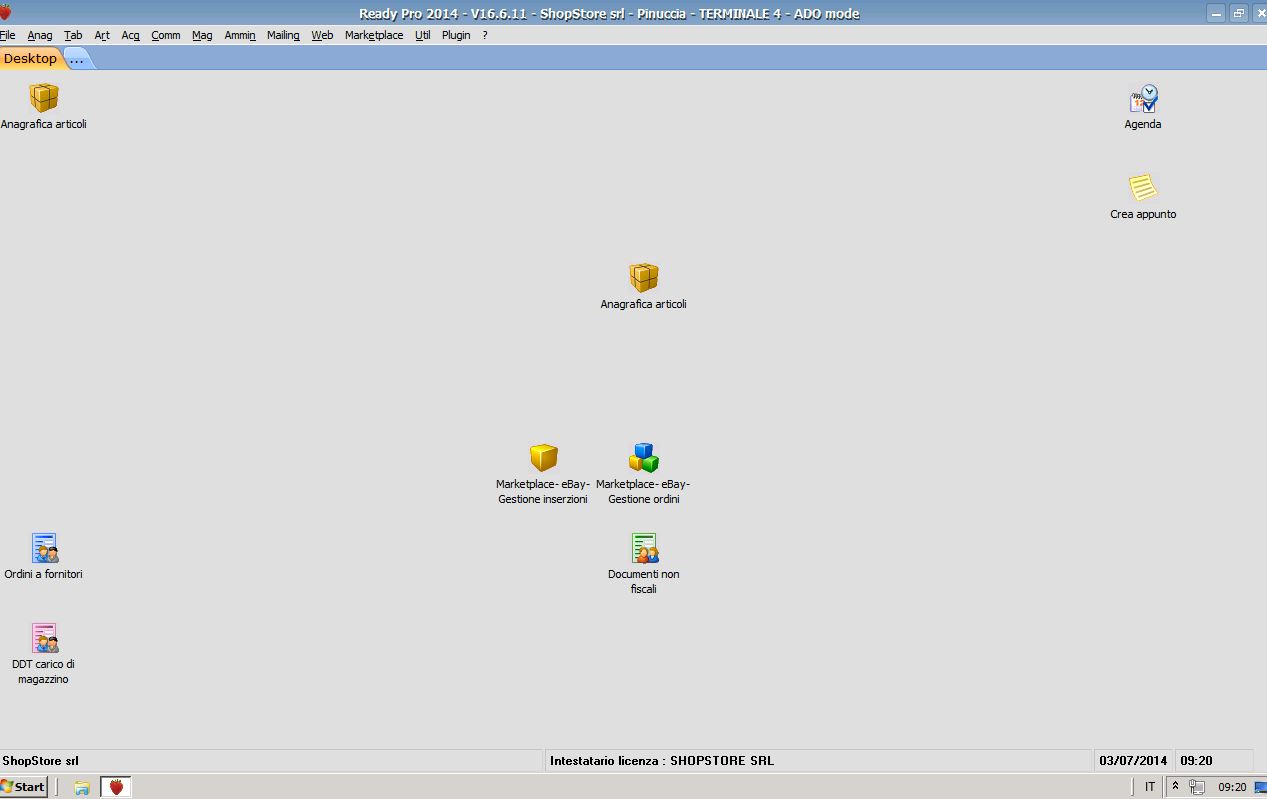Click the Ready Pro strawberry taskbar button
This screenshot has height=799, width=1267.
click(116, 787)
